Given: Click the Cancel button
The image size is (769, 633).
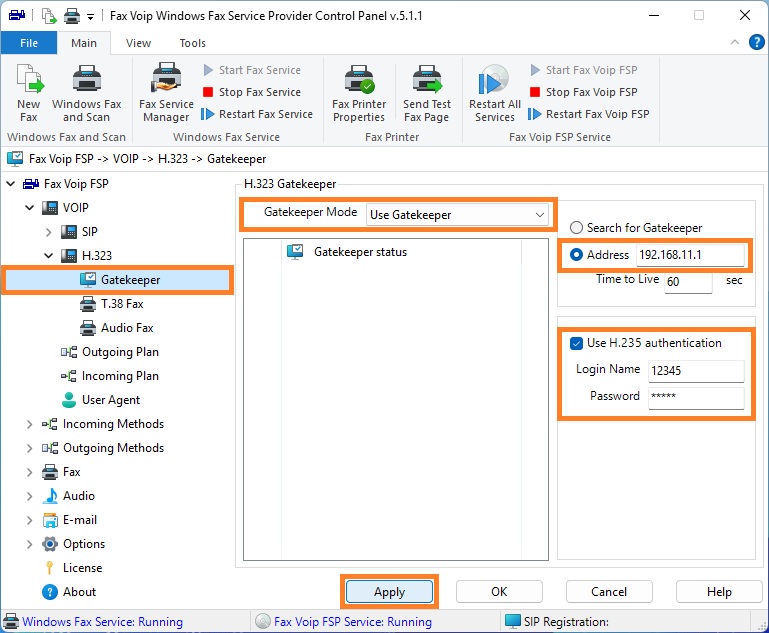Looking at the screenshot, I should 609,592.
